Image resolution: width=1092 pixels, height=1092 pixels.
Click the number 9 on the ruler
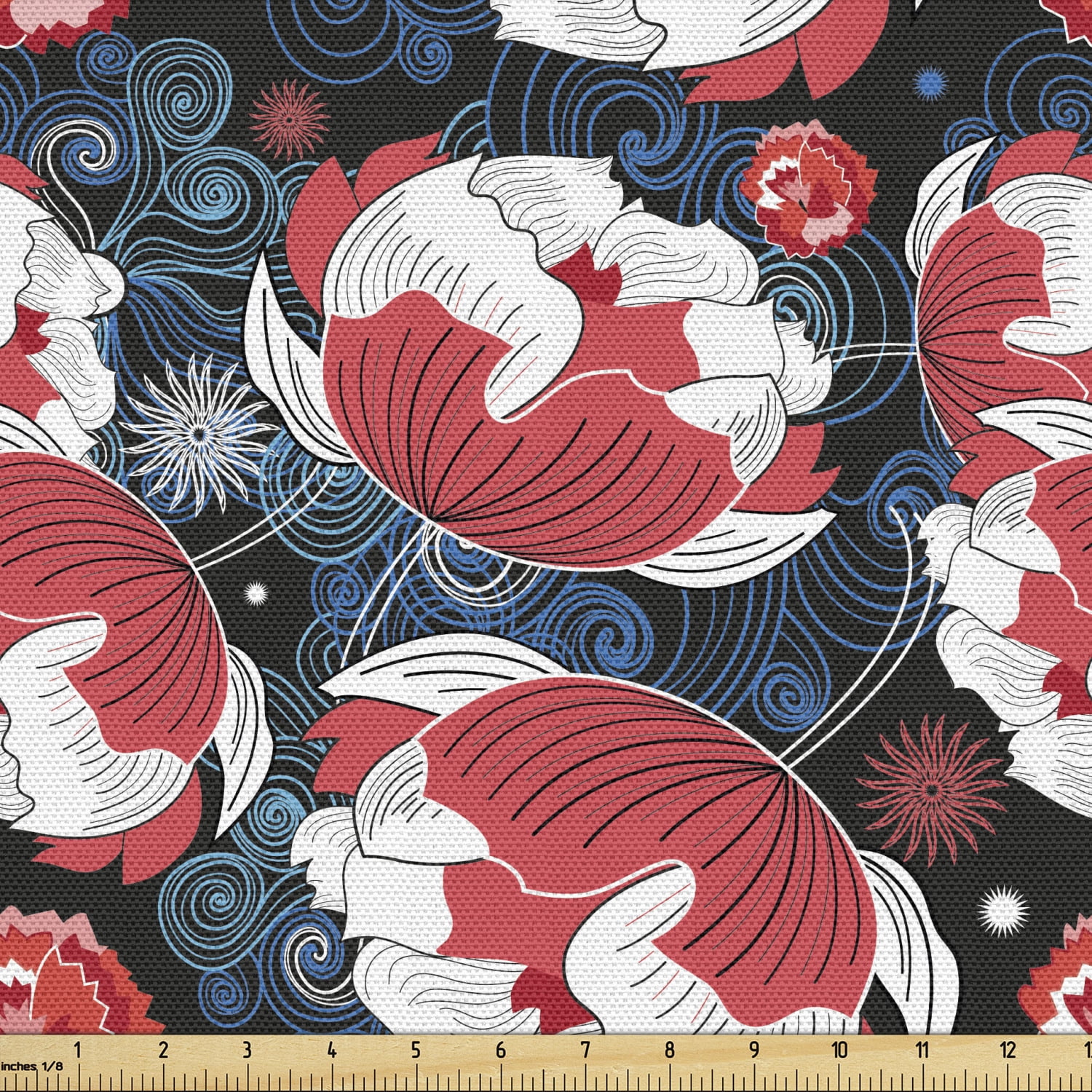click(x=754, y=1049)
